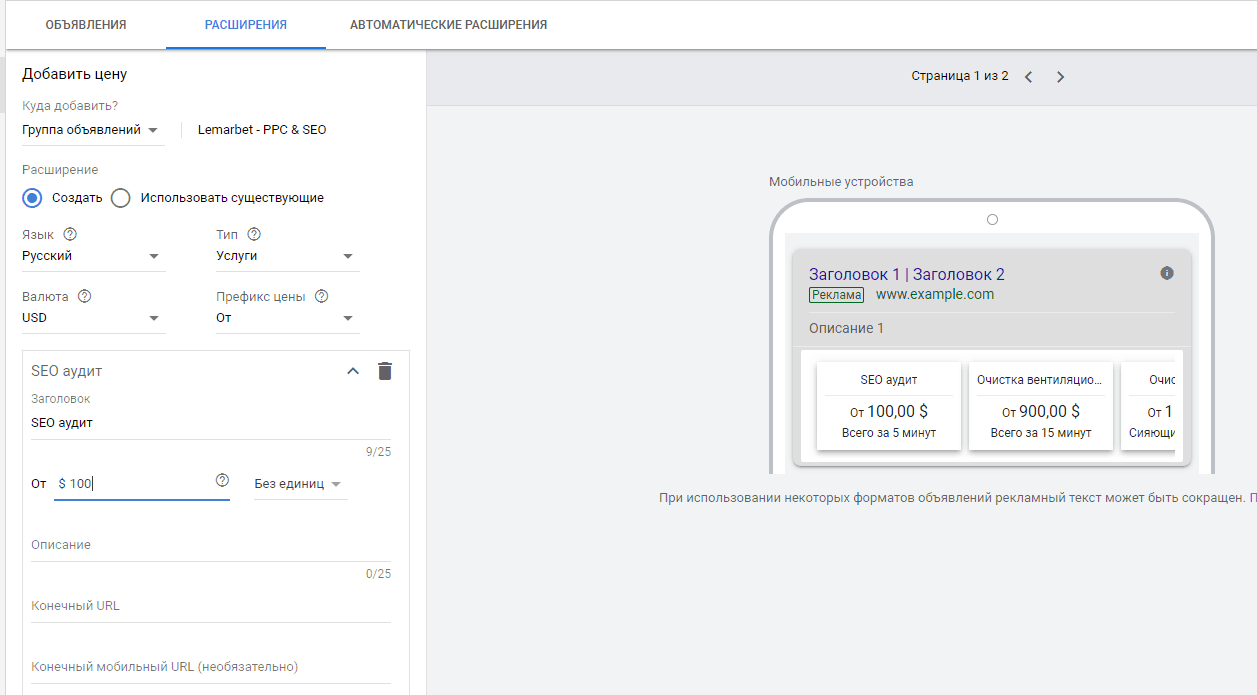Open the АВТОМАТИЧЕСКИЕ РАСШИРЕНИЯ tab
The width and height of the screenshot is (1257, 695).
(x=447, y=24)
